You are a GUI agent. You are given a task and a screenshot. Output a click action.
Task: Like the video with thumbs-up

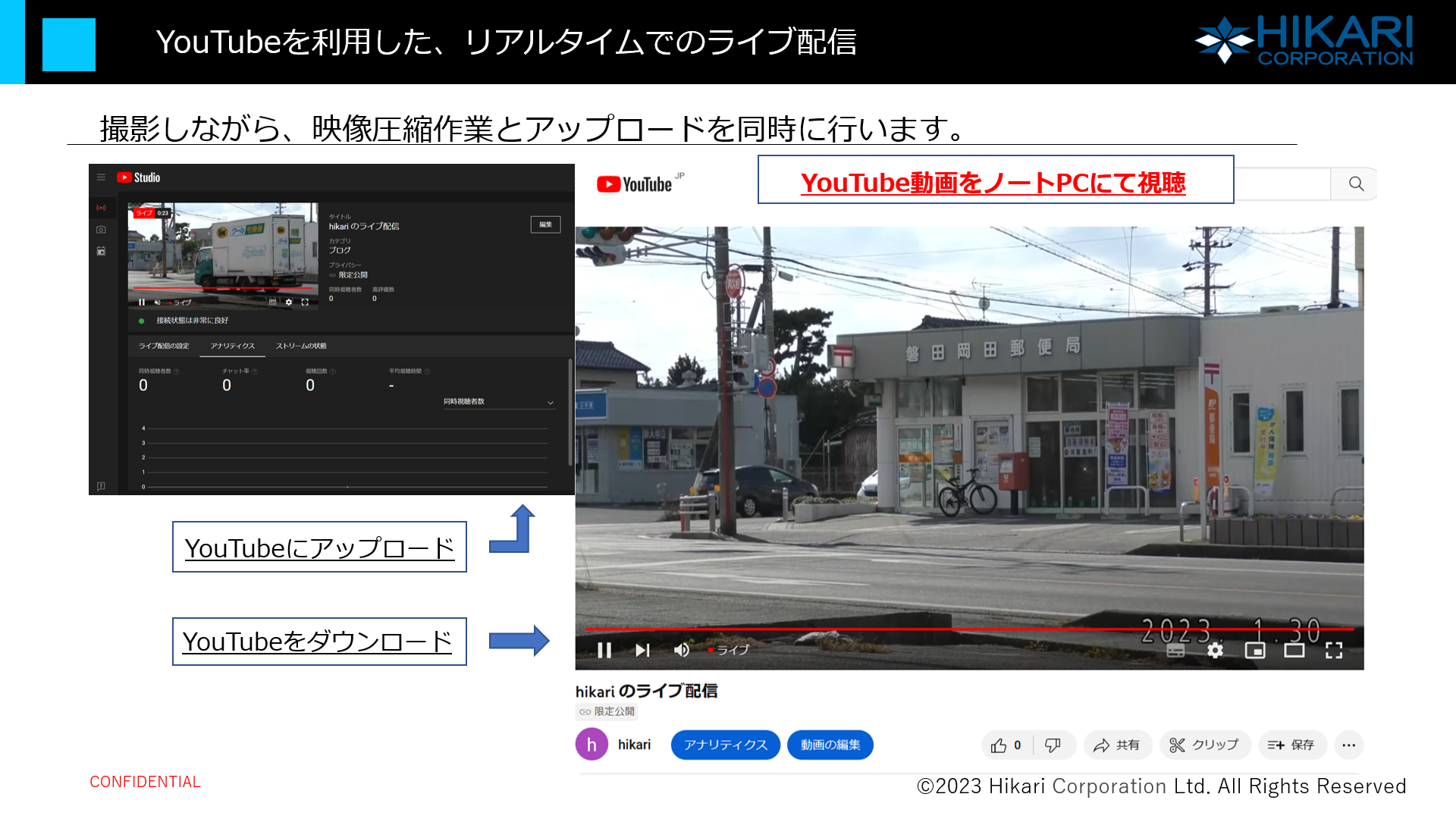pyautogui.click(x=1006, y=745)
